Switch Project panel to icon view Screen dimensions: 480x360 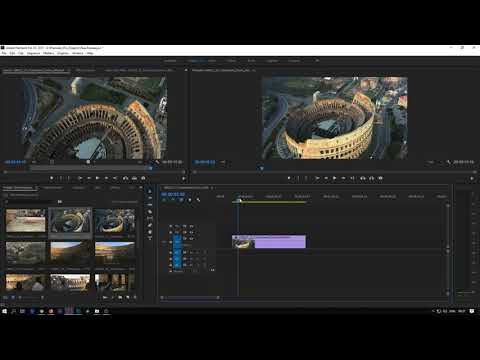pos(13,297)
